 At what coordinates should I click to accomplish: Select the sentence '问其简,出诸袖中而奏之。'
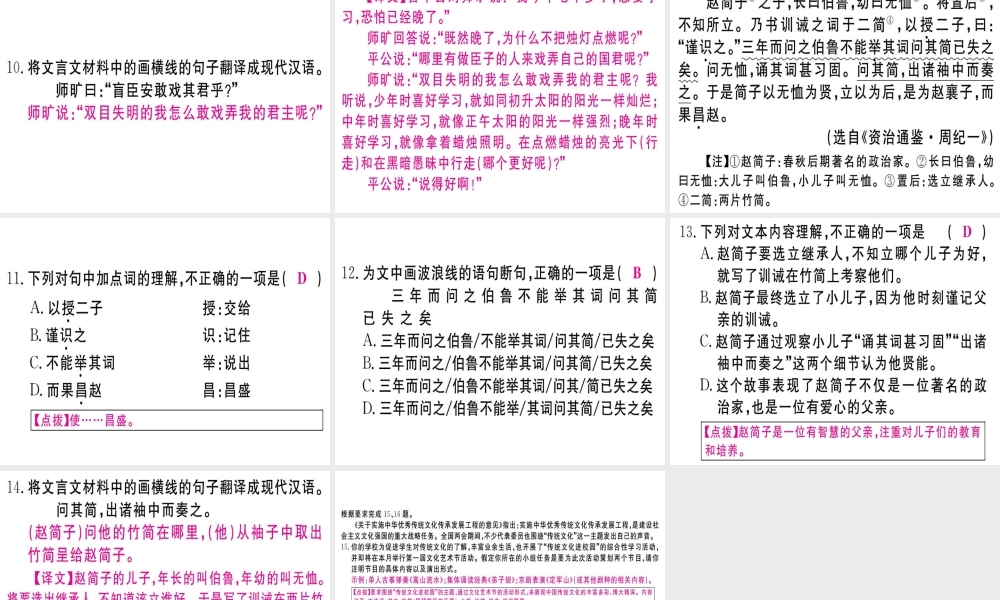coord(135,511)
